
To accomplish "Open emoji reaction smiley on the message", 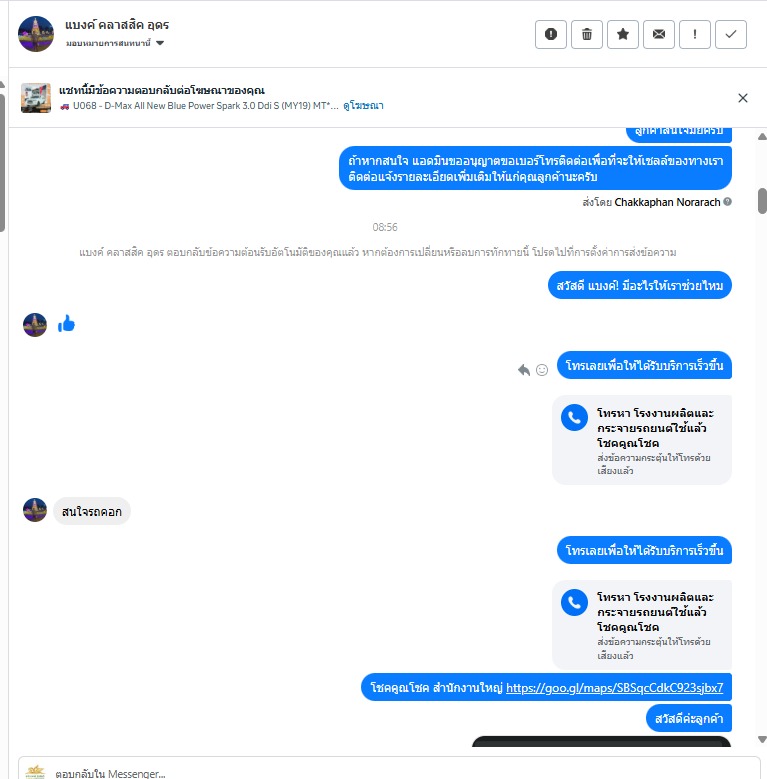I will 542,370.
